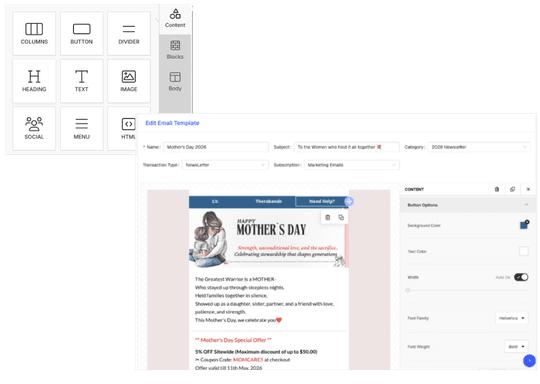The width and height of the screenshot is (540, 384).
Task: Open the Transaction Type dropdown
Action: pos(225,165)
